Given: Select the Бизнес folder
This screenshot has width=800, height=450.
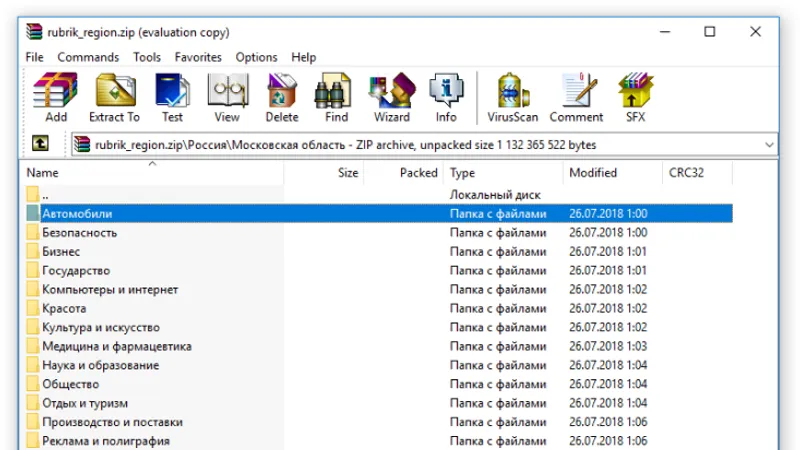Looking at the screenshot, I should coord(61,252).
